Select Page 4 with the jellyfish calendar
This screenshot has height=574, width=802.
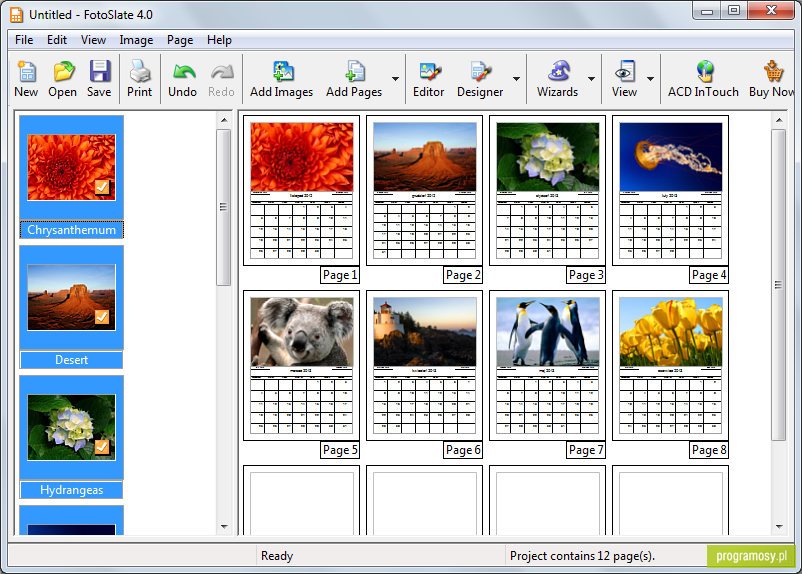(671, 190)
